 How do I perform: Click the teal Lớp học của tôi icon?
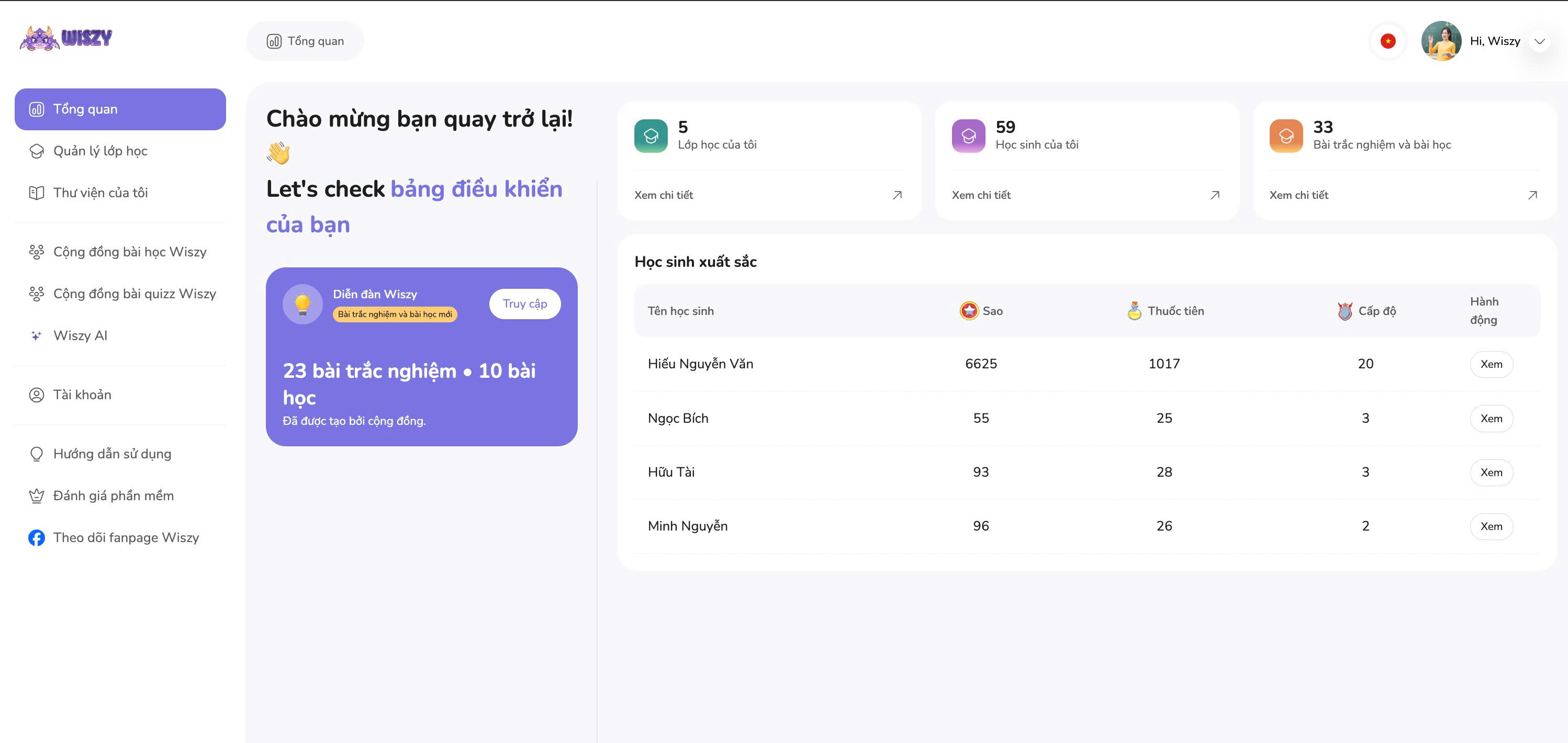(651, 136)
